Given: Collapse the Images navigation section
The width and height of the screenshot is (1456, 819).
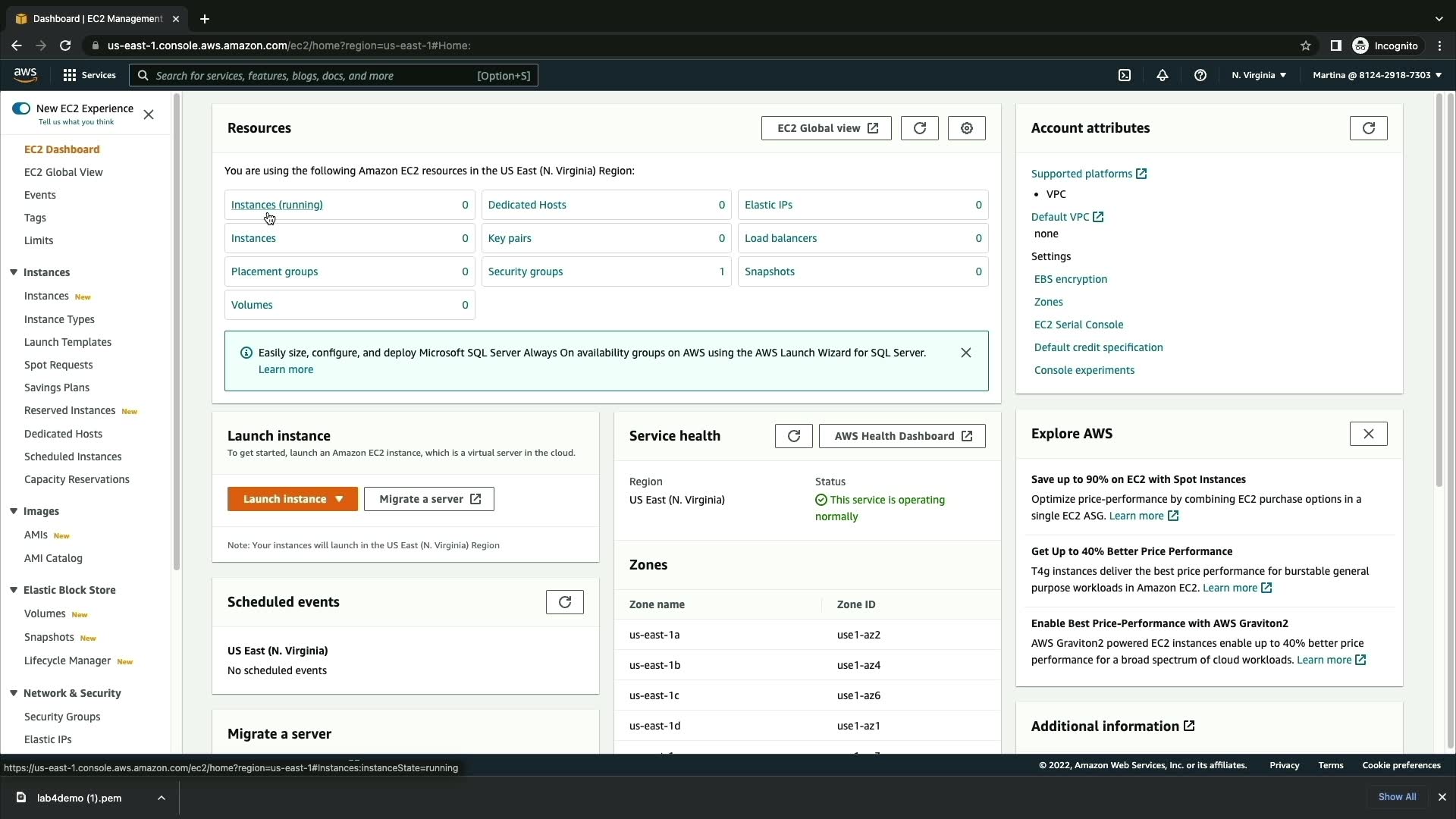Looking at the screenshot, I should click(x=14, y=511).
